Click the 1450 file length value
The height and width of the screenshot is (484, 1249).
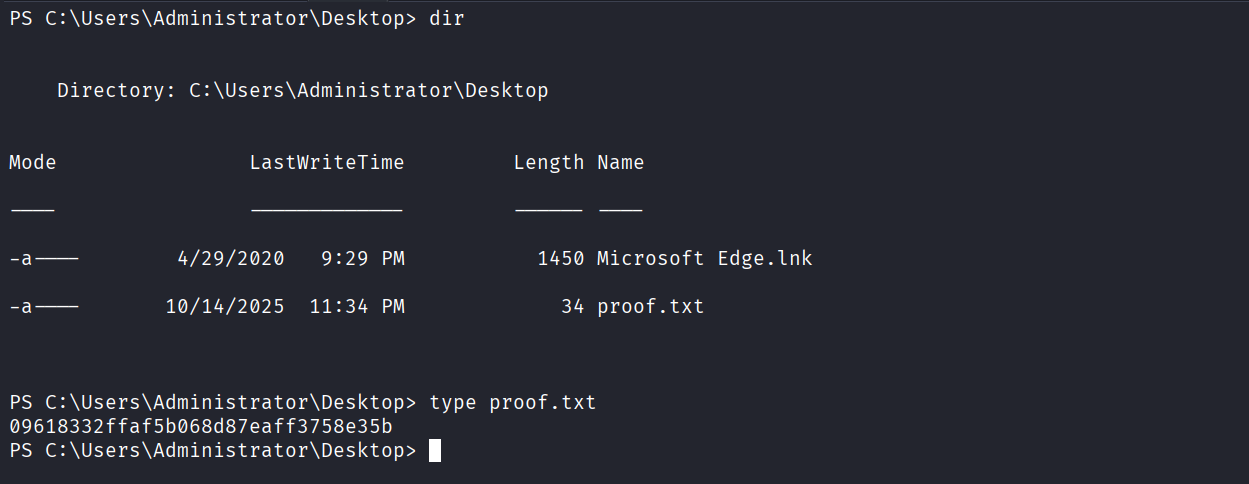(x=560, y=258)
